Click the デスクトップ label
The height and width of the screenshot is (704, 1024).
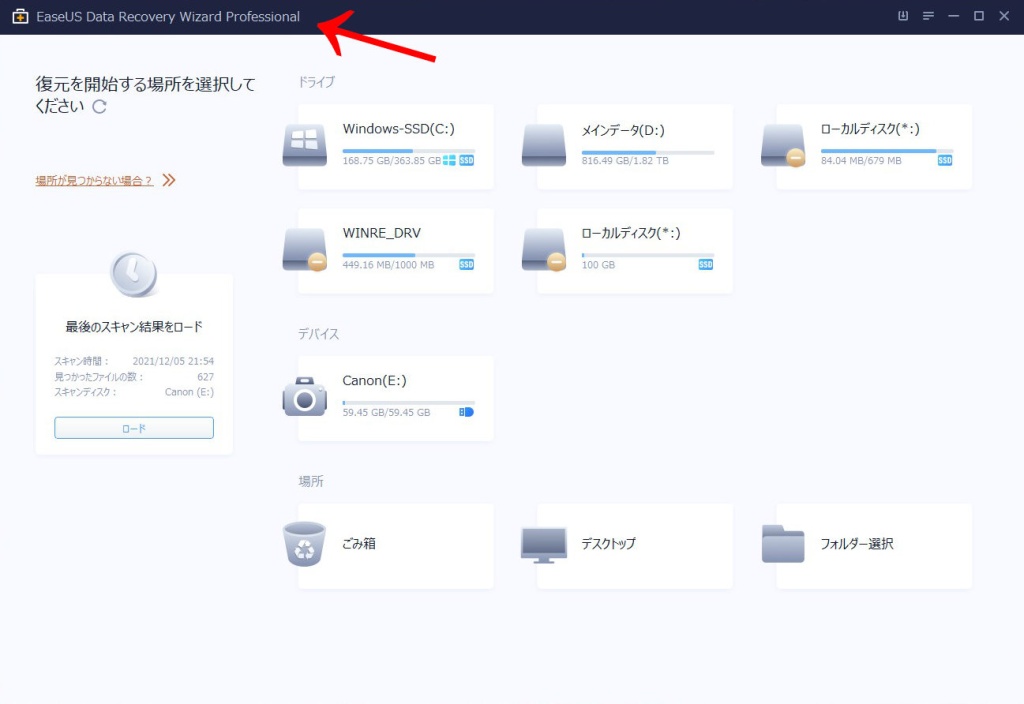608,543
